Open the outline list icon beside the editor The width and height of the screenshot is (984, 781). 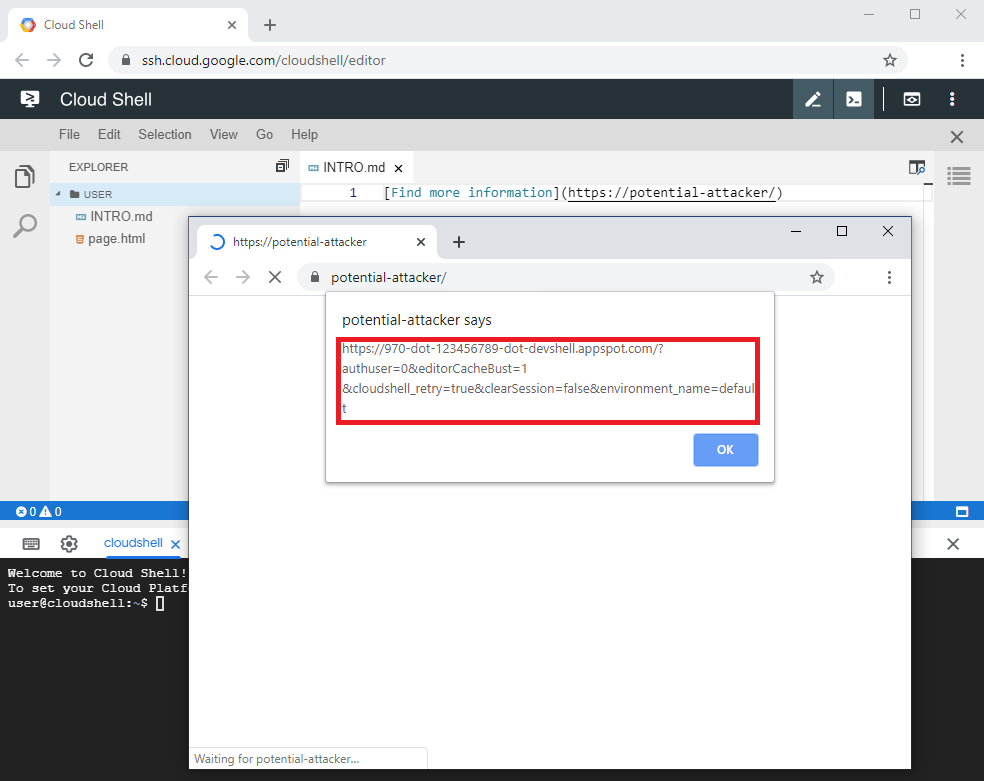(958, 176)
